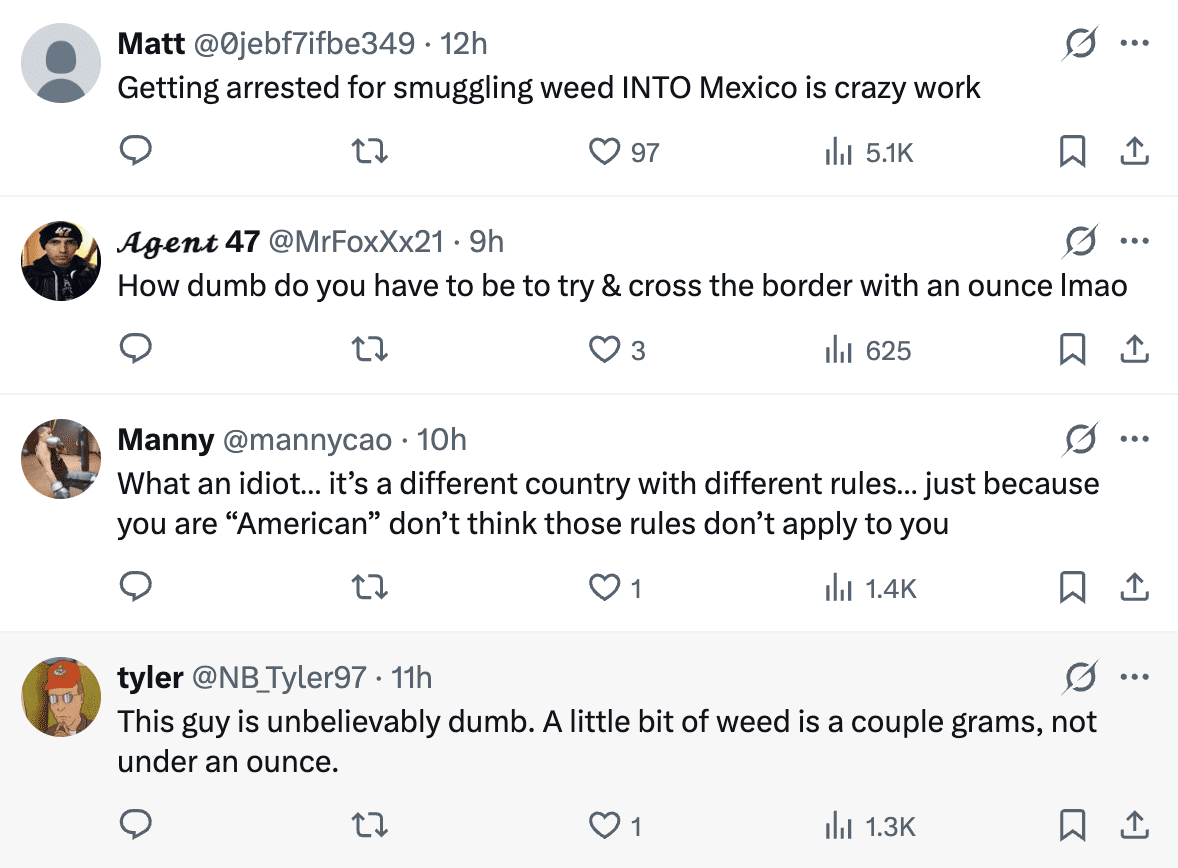Share Matt's tweet
The height and width of the screenshot is (868, 1178).
[1133, 151]
